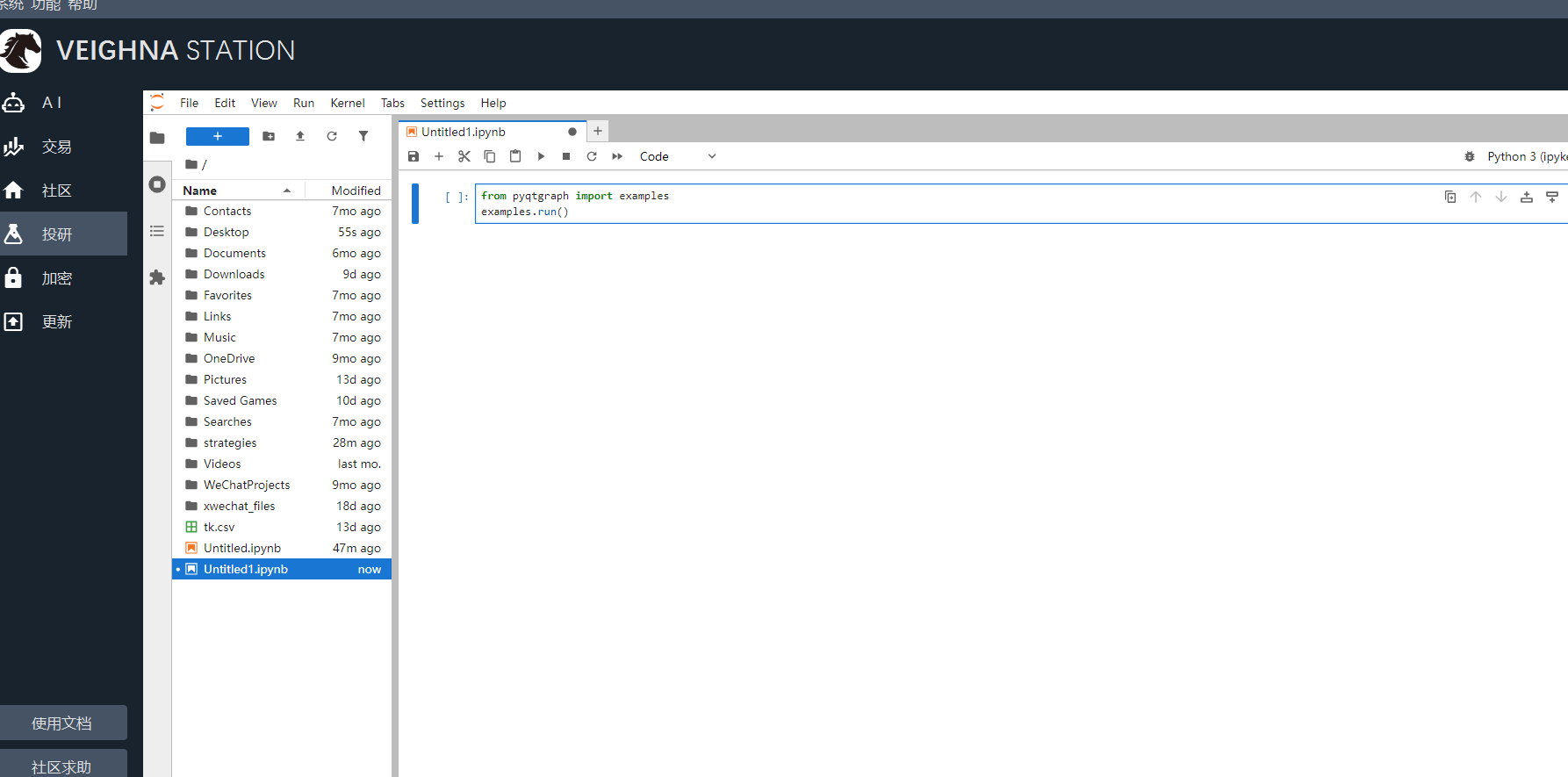Save the notebook with the disk icon
This screenshot has width=1568, height=777.
(414, 156)
